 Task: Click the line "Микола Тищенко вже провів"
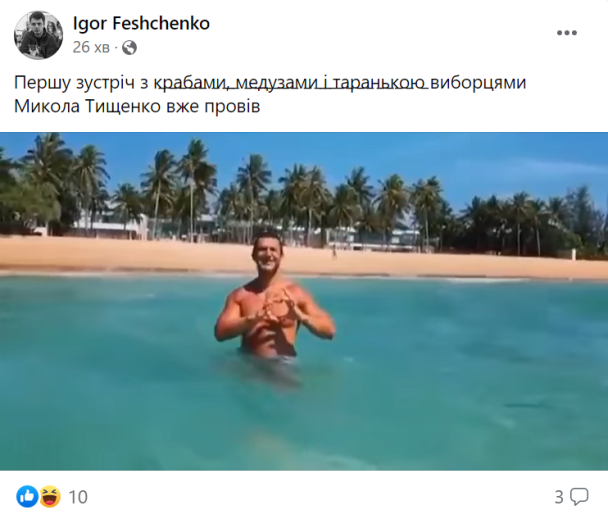coord(137,106)
